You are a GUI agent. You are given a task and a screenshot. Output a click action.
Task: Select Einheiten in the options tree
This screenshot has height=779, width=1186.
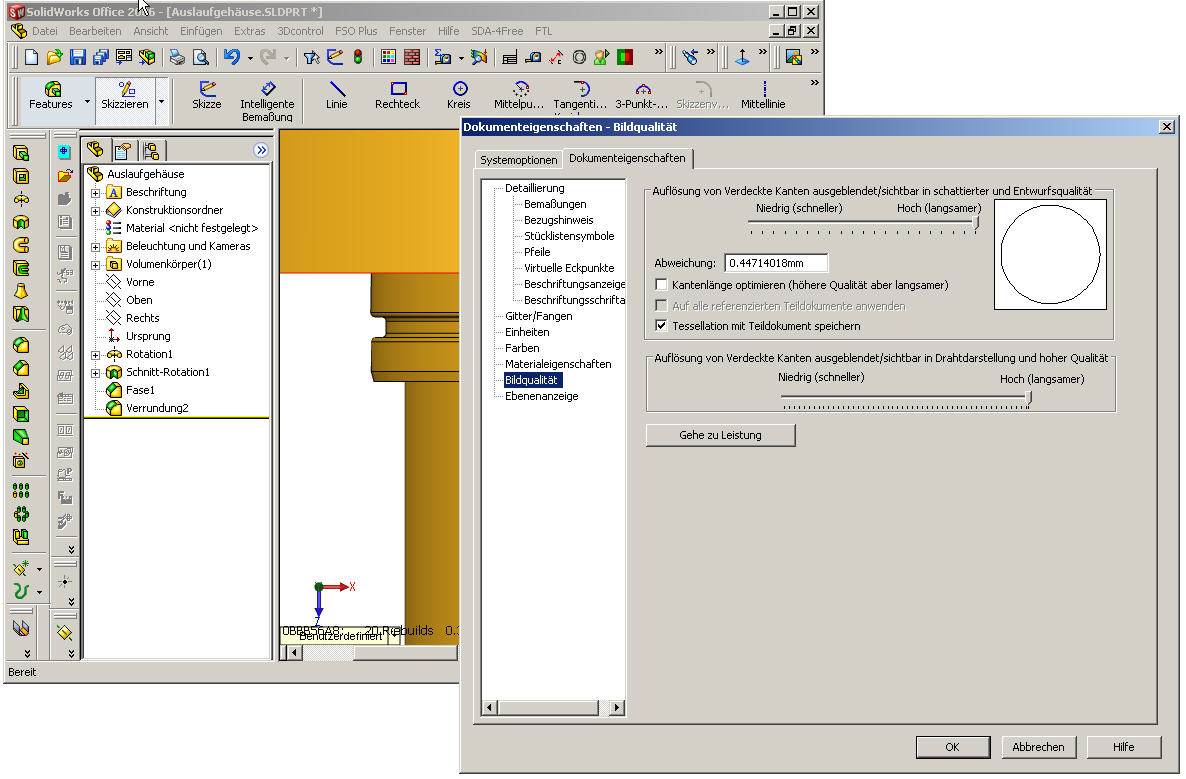pyautogui.click(x=527, y=332)
